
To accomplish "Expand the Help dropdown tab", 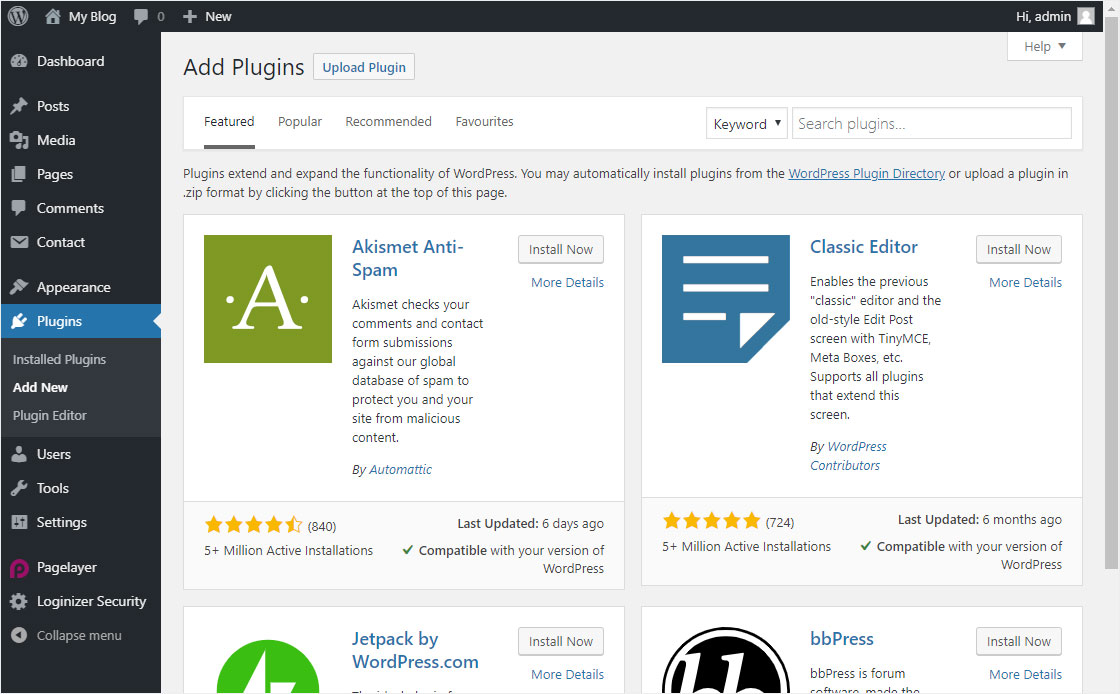I will click(1044, 46).
